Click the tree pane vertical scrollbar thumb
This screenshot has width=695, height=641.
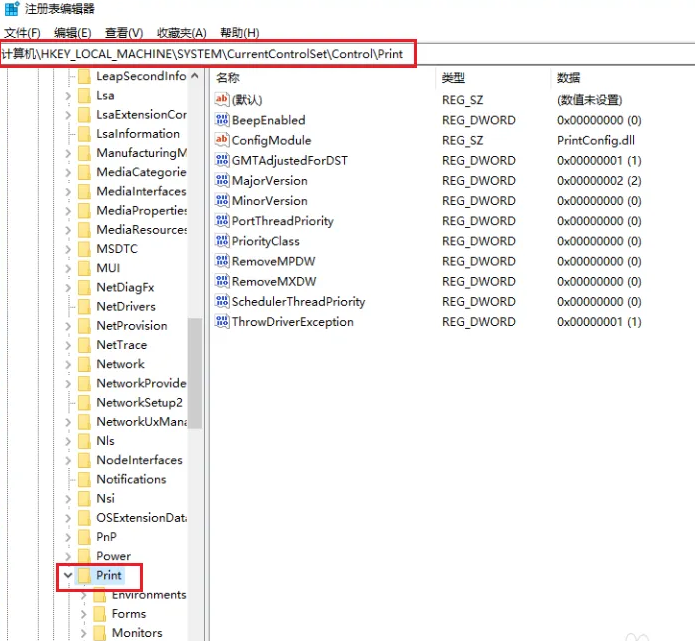coord(195,373)
